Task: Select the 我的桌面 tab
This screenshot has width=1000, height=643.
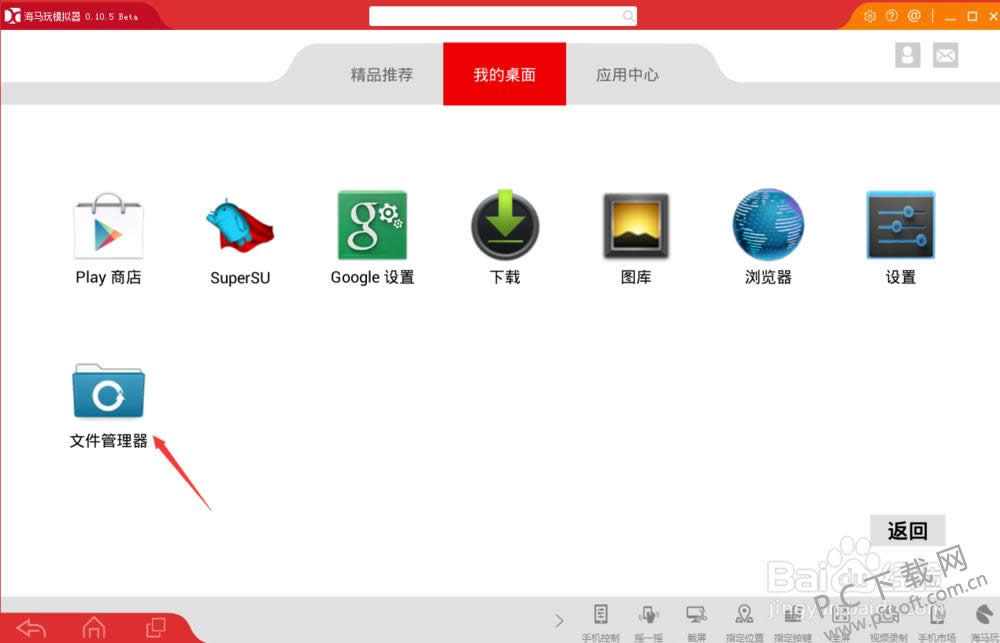Action: coord(505,75)
